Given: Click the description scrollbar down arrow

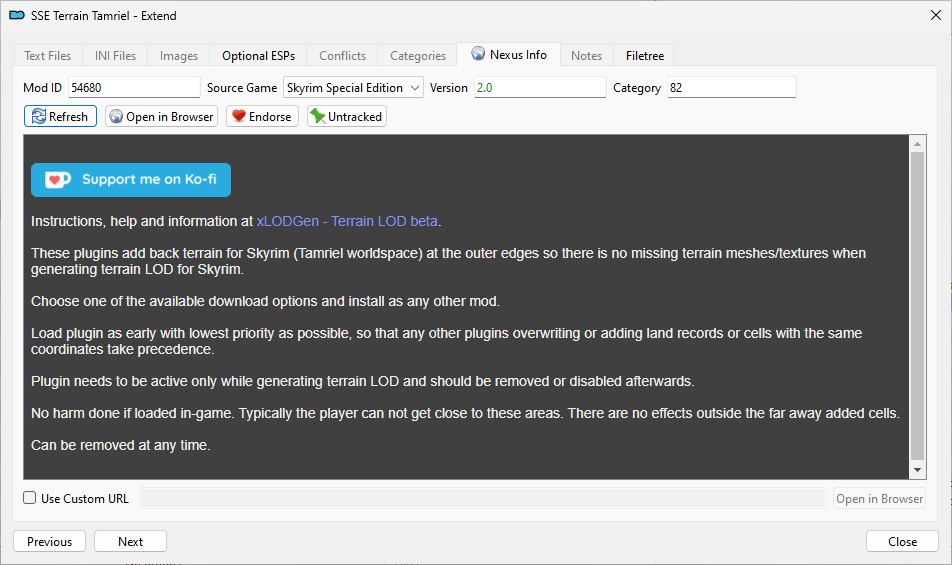Looking at the screenshot, I should [x=917, y=470].
